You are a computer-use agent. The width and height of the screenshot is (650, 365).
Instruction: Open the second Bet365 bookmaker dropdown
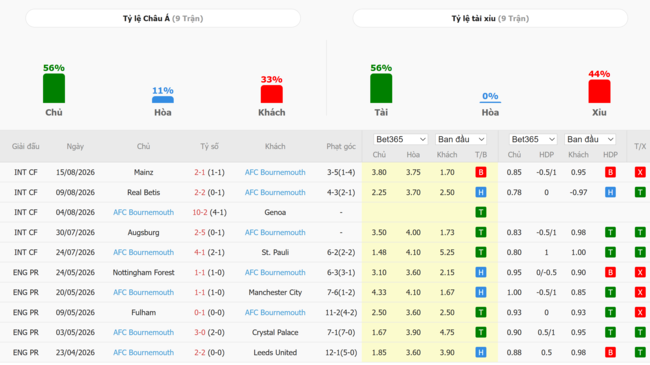coord(533,139)
